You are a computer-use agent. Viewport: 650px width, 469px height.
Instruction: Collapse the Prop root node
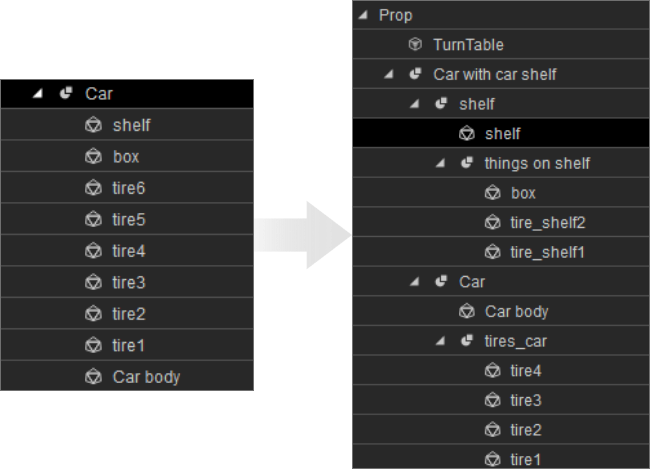click(x=363, y=15)
